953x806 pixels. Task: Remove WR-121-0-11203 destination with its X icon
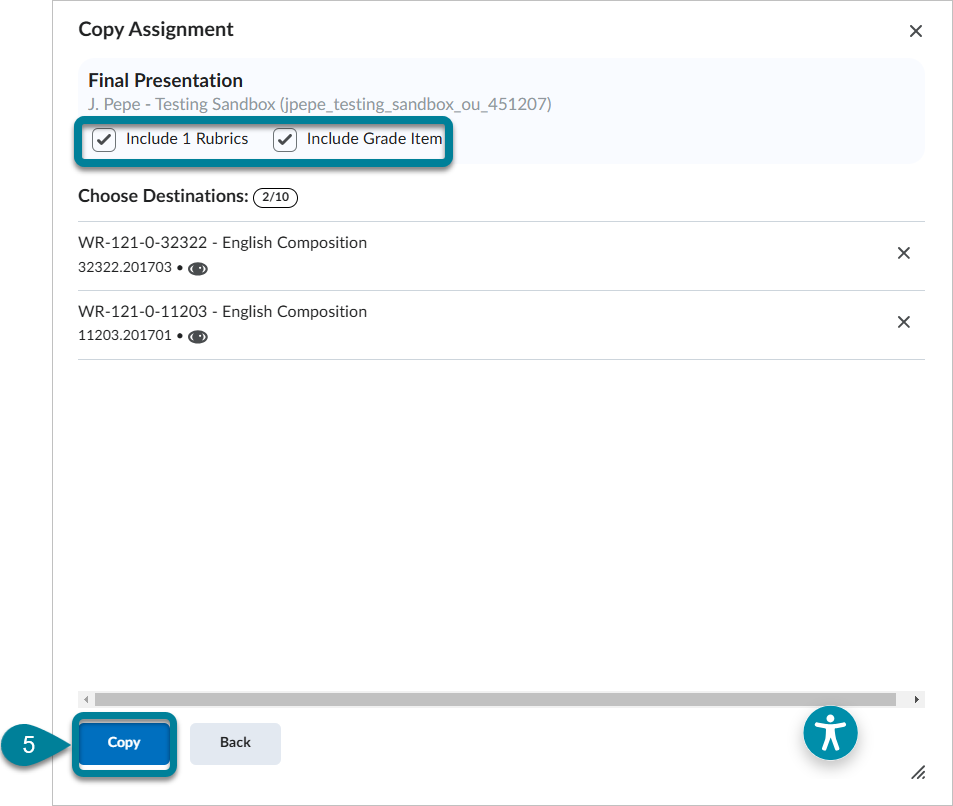coord(903,322)
